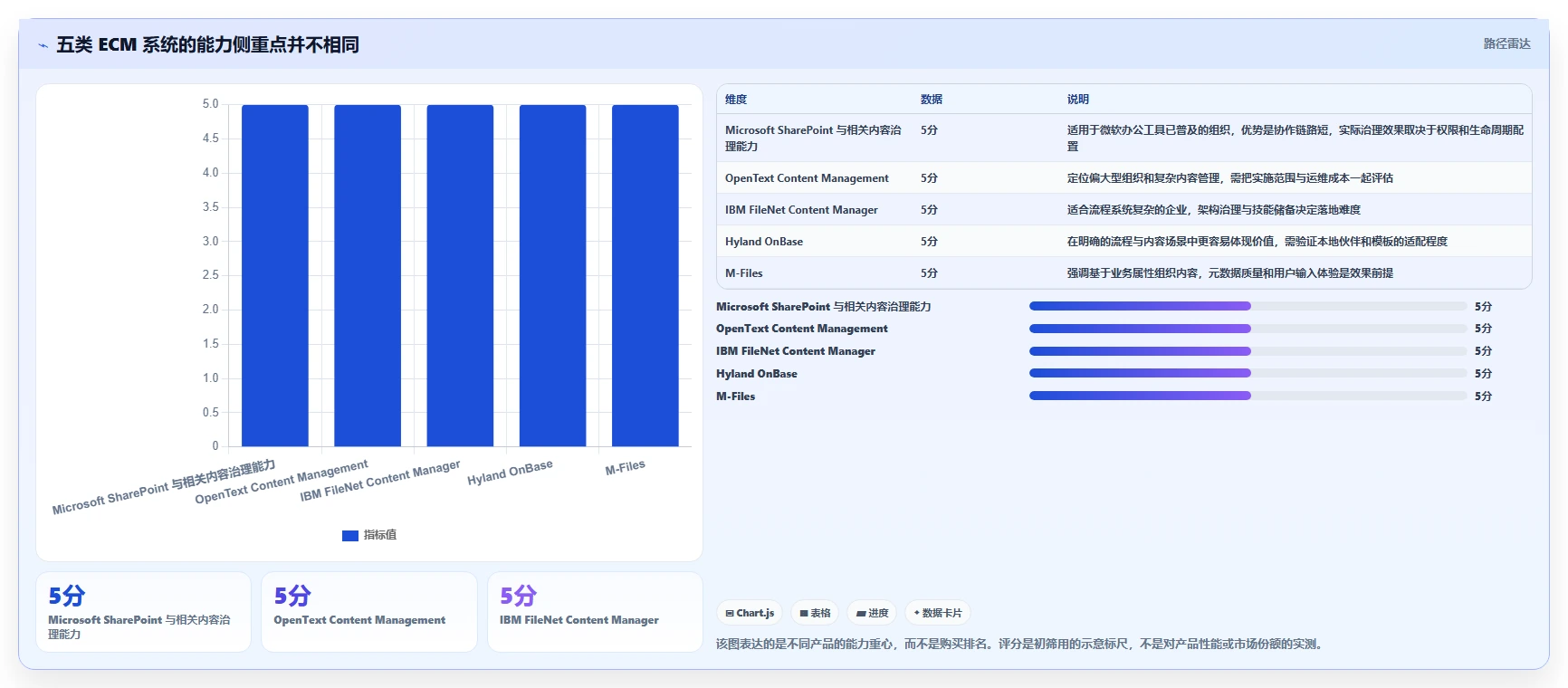Click the description starting 强调基于业务属性
The image size is (1568, 688).
(1230, 273)
